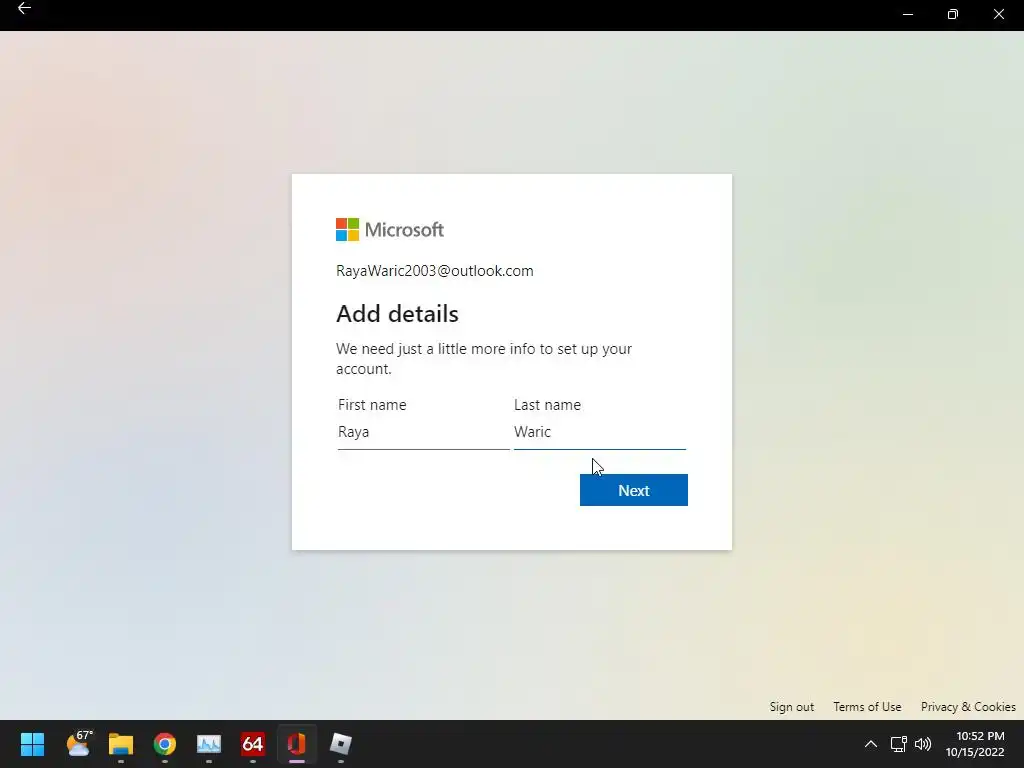This screenshot has width=1024, height=768.
Task: Open the system monitor graph app
Action: pos(209,744)
